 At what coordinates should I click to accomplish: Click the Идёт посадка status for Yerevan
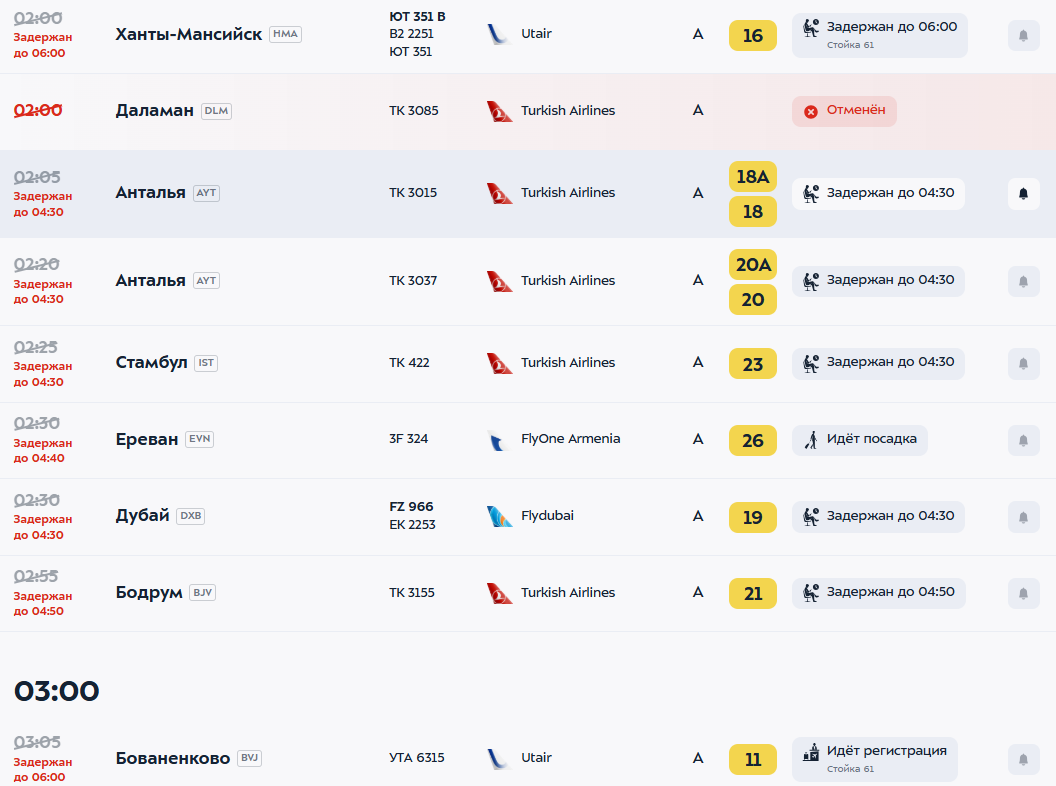click(x=860, y=440)
